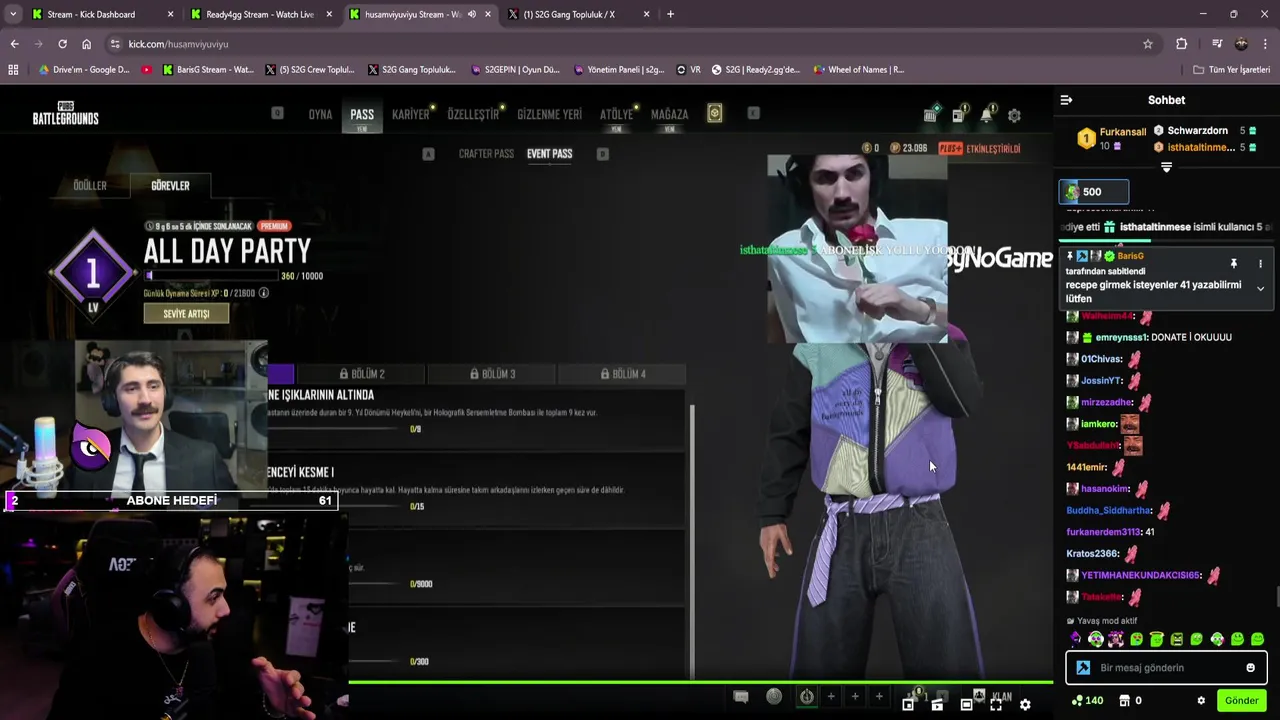This screenshot has width=1280, height=720.
Task: Unpin the pinned BarisG chat message
Action: pyautogui.click(x=1233, y=263)
